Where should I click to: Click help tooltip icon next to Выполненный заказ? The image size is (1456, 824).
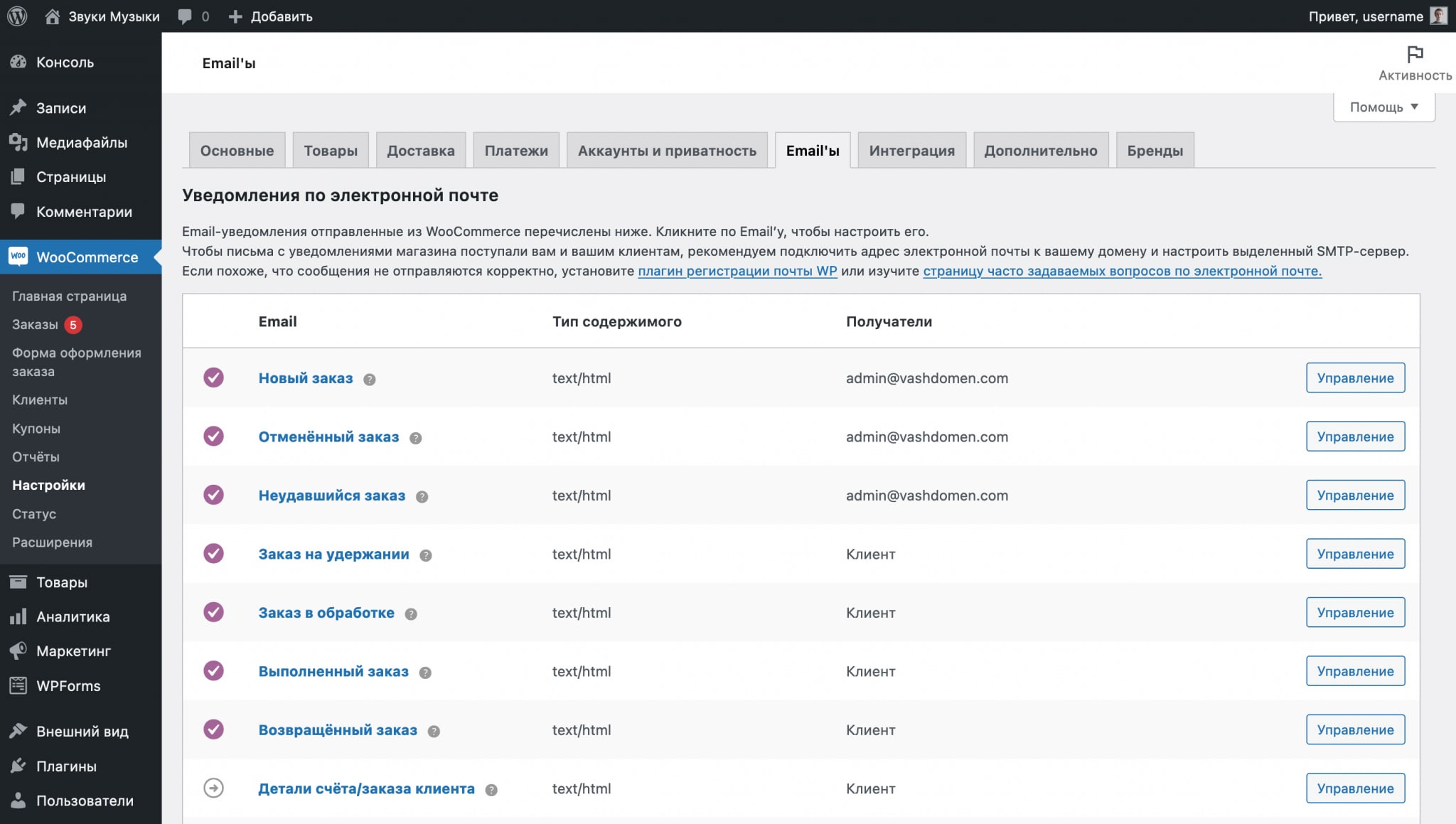424,673
